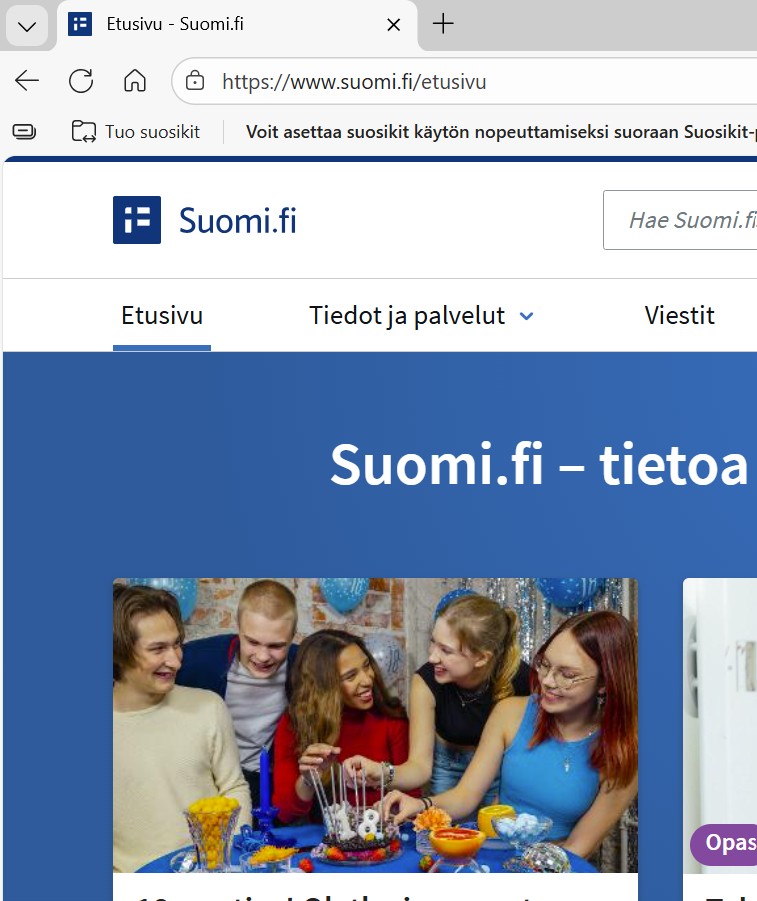Reload the page with refresh icon
This screenshot has height=901, width=757.
click(81, 80)
